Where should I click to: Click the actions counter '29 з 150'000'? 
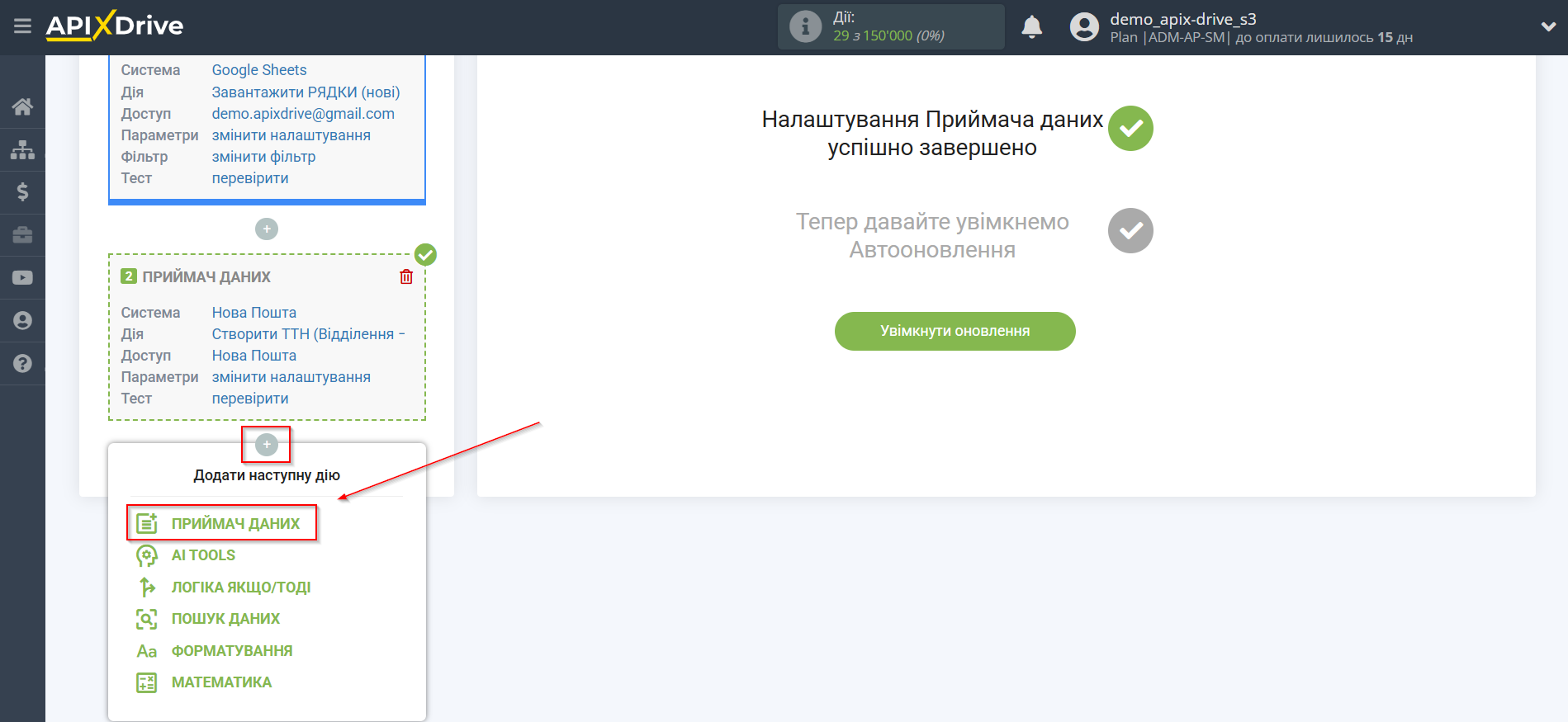(873, 36)
